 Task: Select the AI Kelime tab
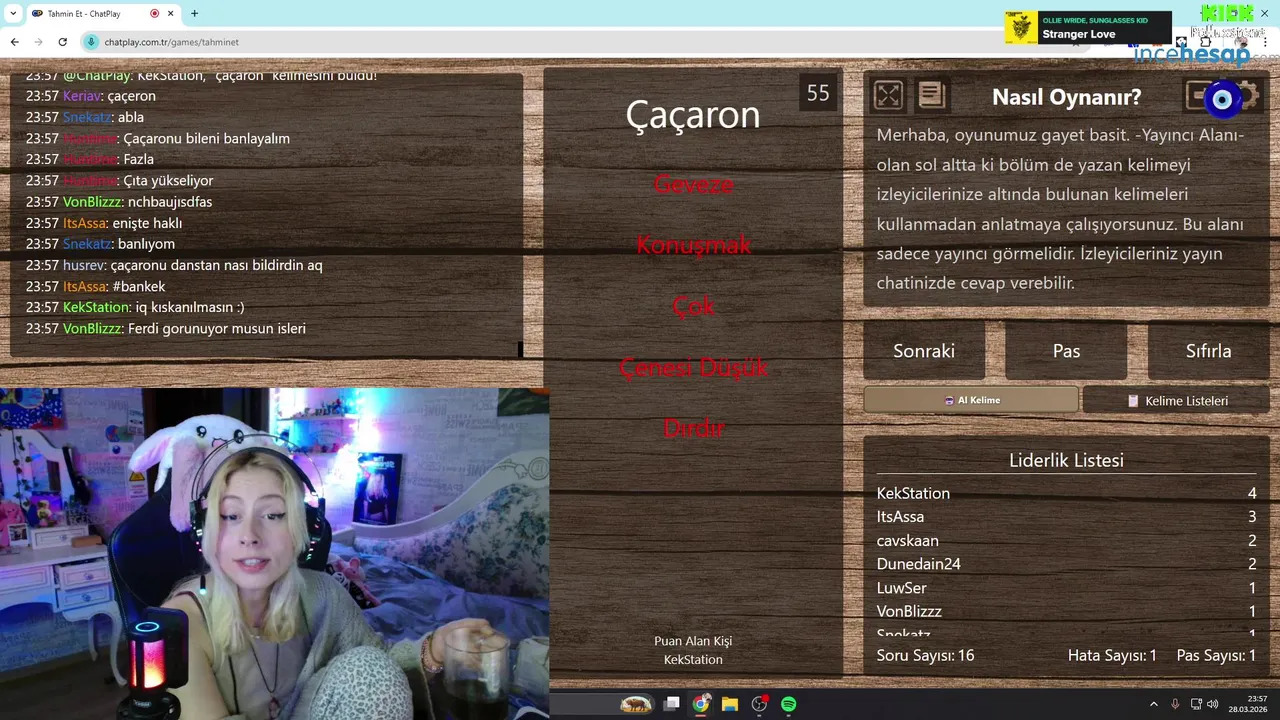971,400
